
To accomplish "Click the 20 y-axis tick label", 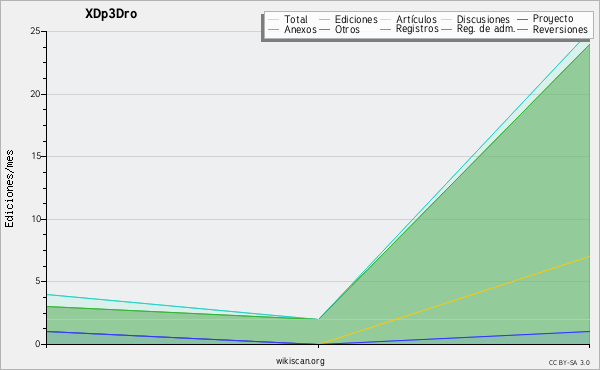I will 35,94.
